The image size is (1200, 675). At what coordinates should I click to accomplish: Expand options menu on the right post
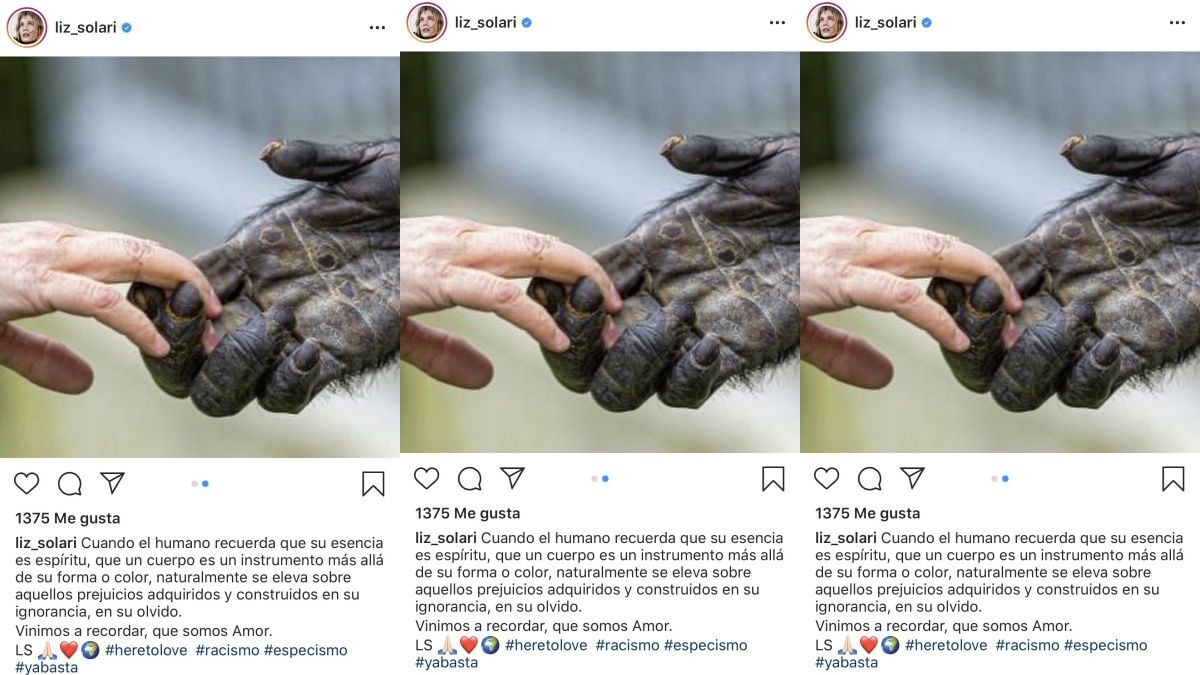(x=1177, y=23)
